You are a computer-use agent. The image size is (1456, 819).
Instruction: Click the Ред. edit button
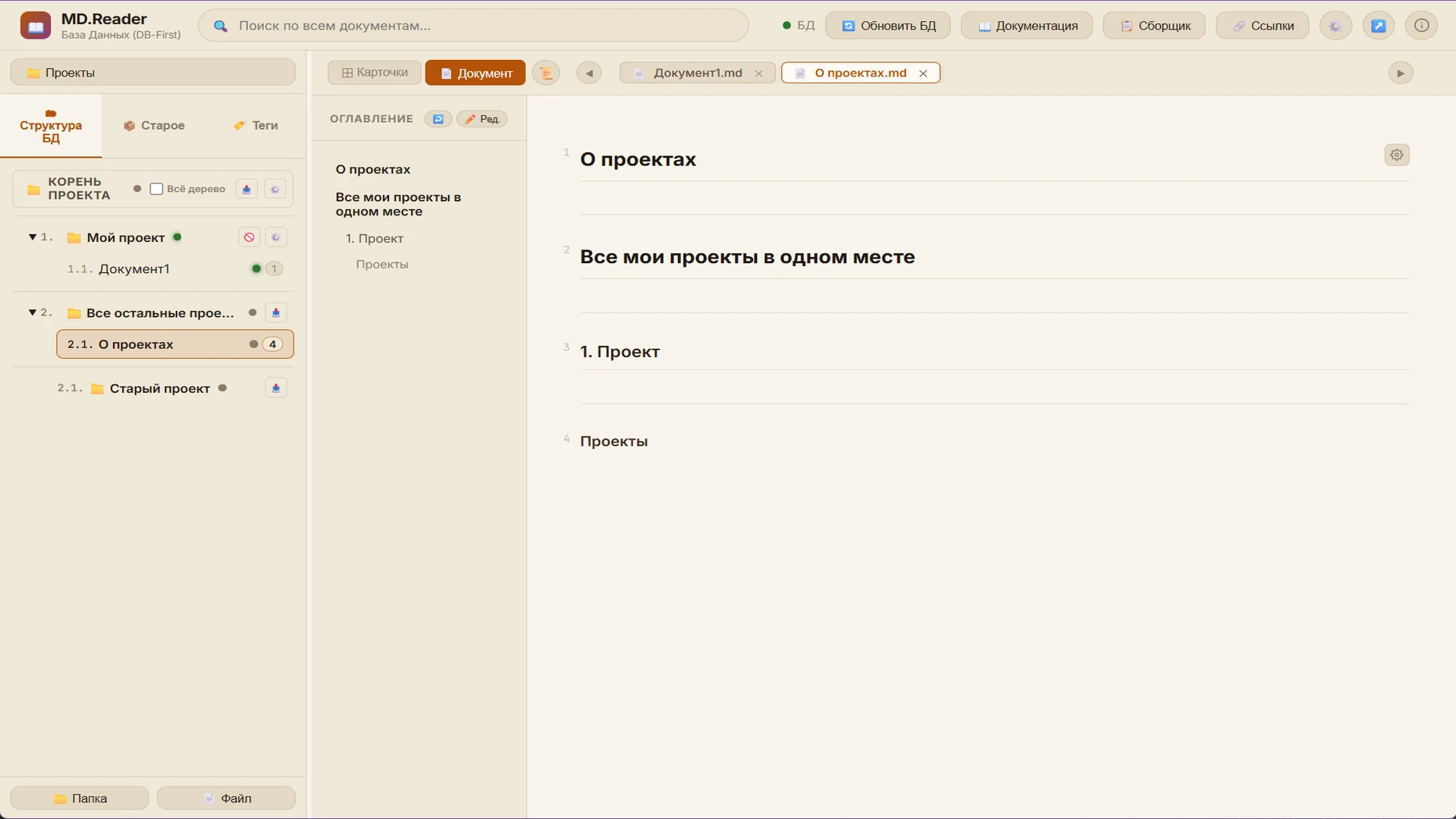tap(482, 119)
